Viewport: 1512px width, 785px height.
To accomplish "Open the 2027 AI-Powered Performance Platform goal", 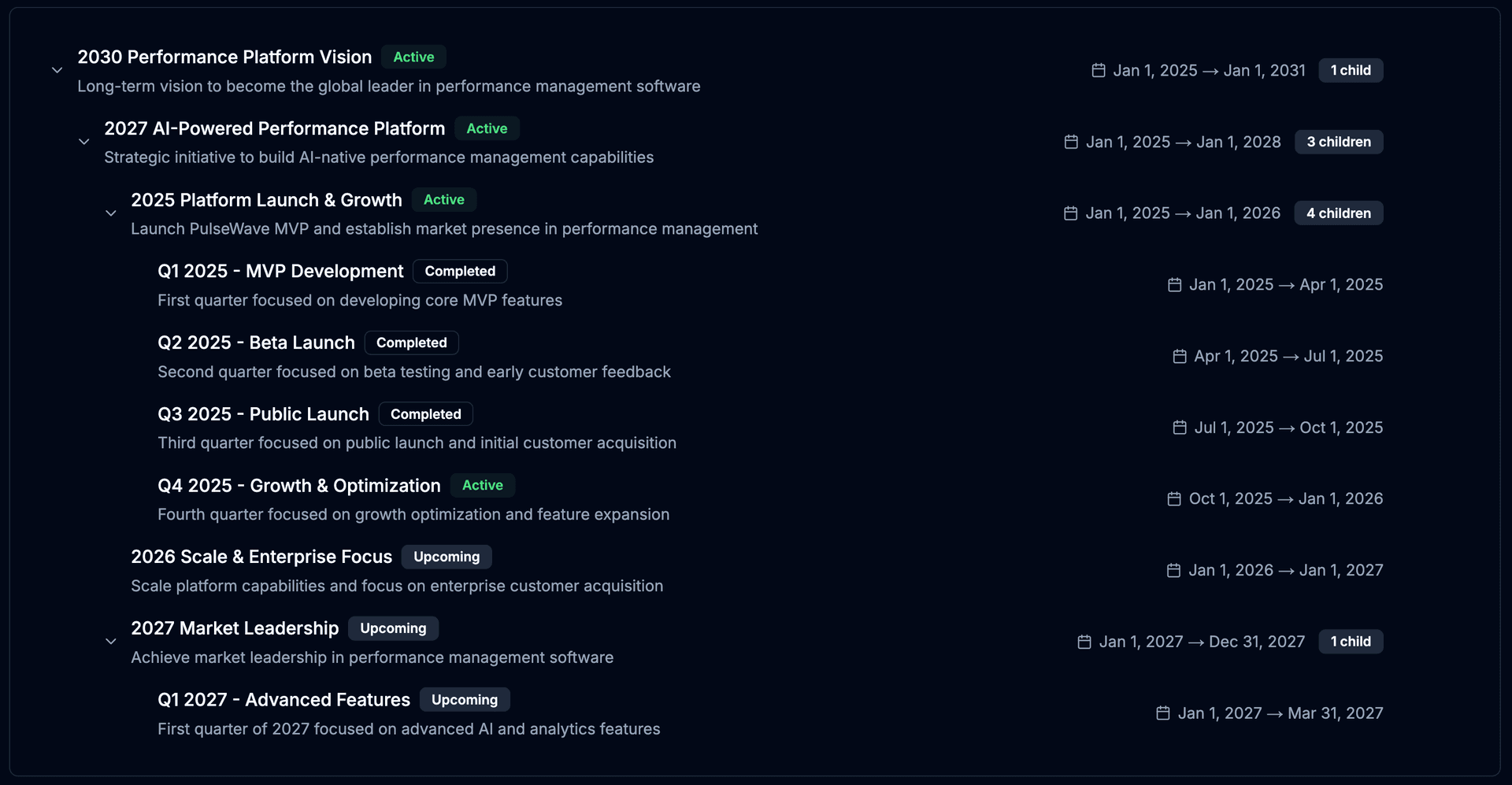I will [275, 128].
